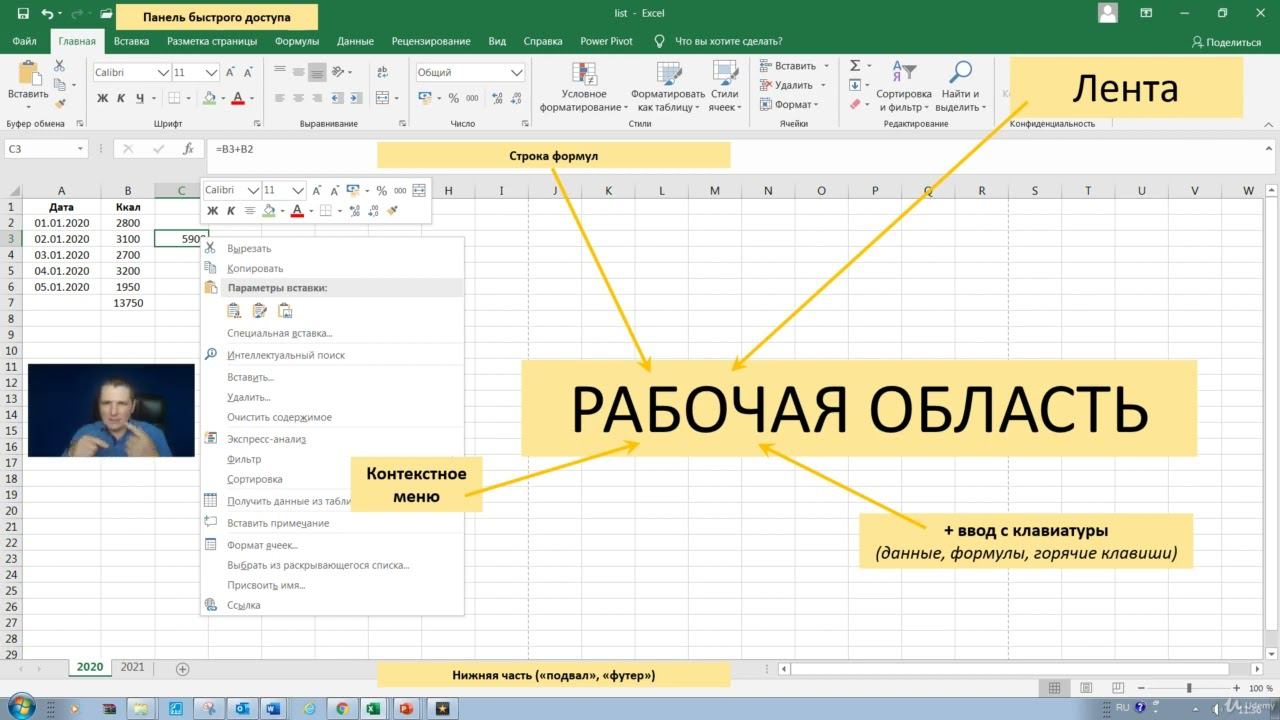
Task: Open Google Chrome from the taskbar
Action: point(342,708)
